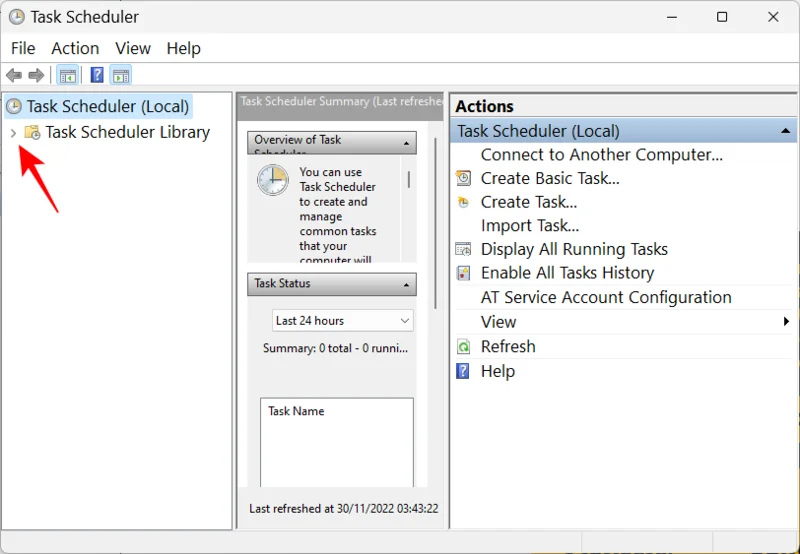
Task: Collapse the Overview of Task Scheduler section
Action: (x=407, y=143)
